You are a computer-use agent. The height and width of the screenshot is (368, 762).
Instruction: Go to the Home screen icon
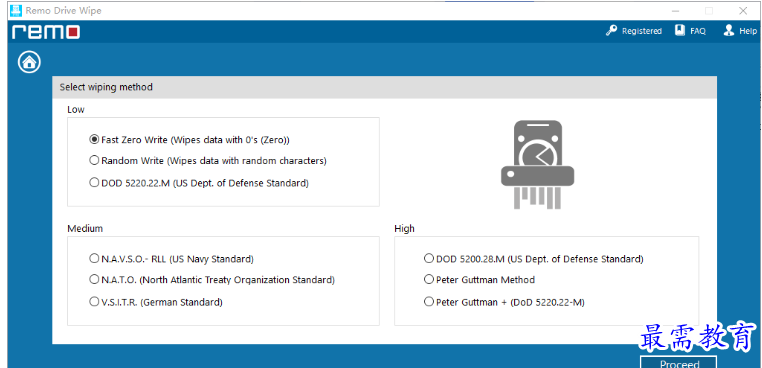[x=29, y=62]
